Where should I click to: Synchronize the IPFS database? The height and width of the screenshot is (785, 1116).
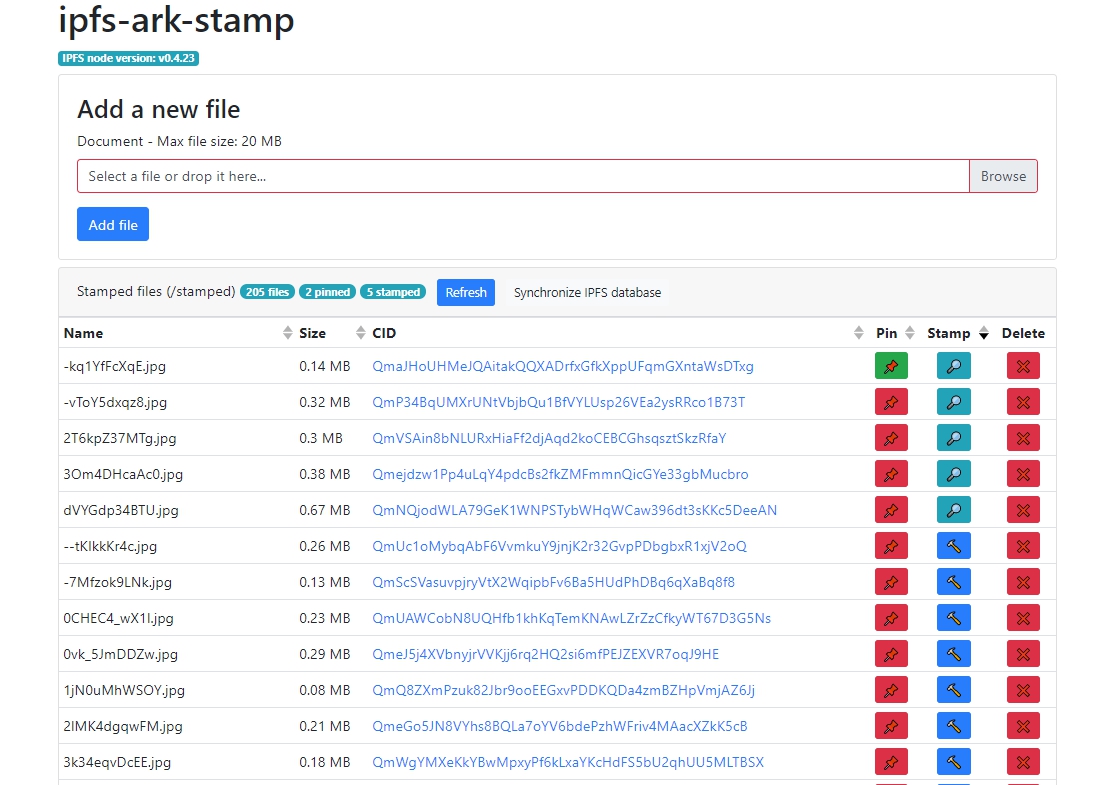587,292
